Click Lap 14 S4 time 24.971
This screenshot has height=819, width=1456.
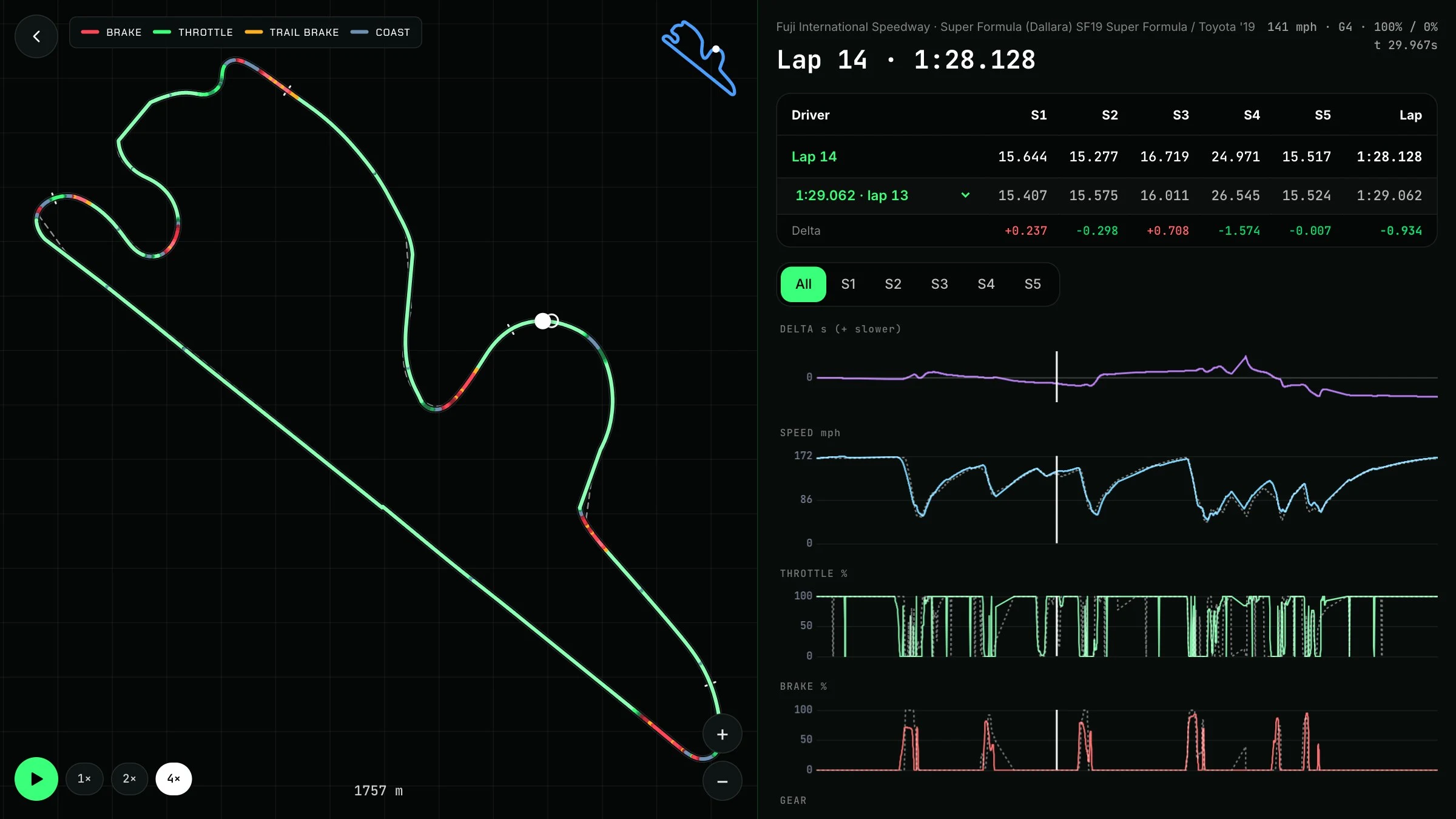pos(1236,157)
